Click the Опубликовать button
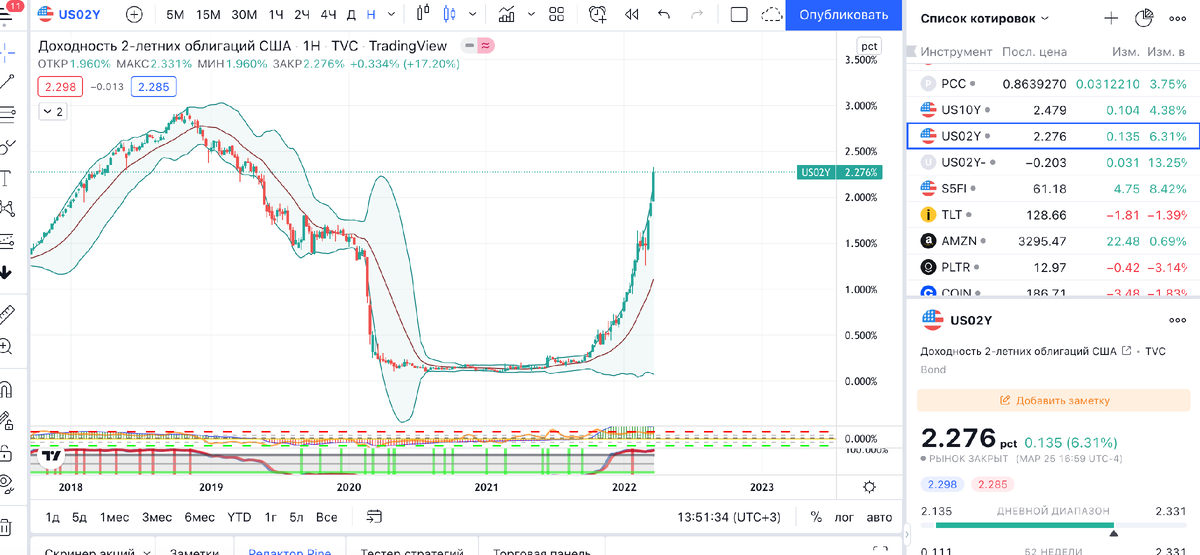 coord(844,15)
